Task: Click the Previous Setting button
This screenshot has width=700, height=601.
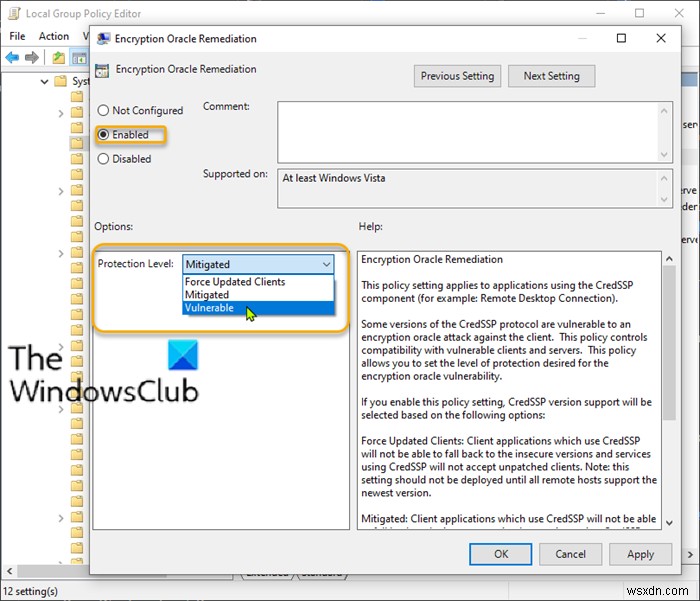Action: [x=457, y=76]
